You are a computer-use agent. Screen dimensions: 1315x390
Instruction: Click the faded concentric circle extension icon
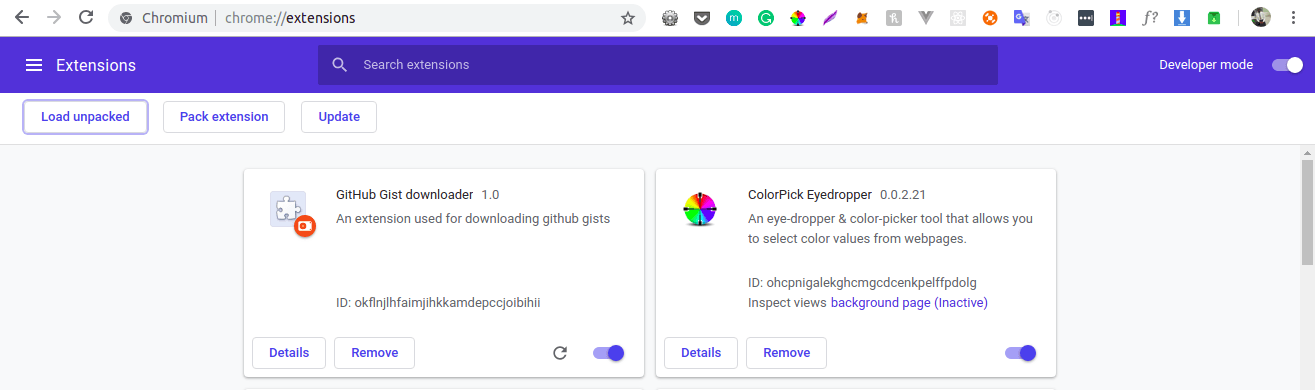coord(1054,18)
